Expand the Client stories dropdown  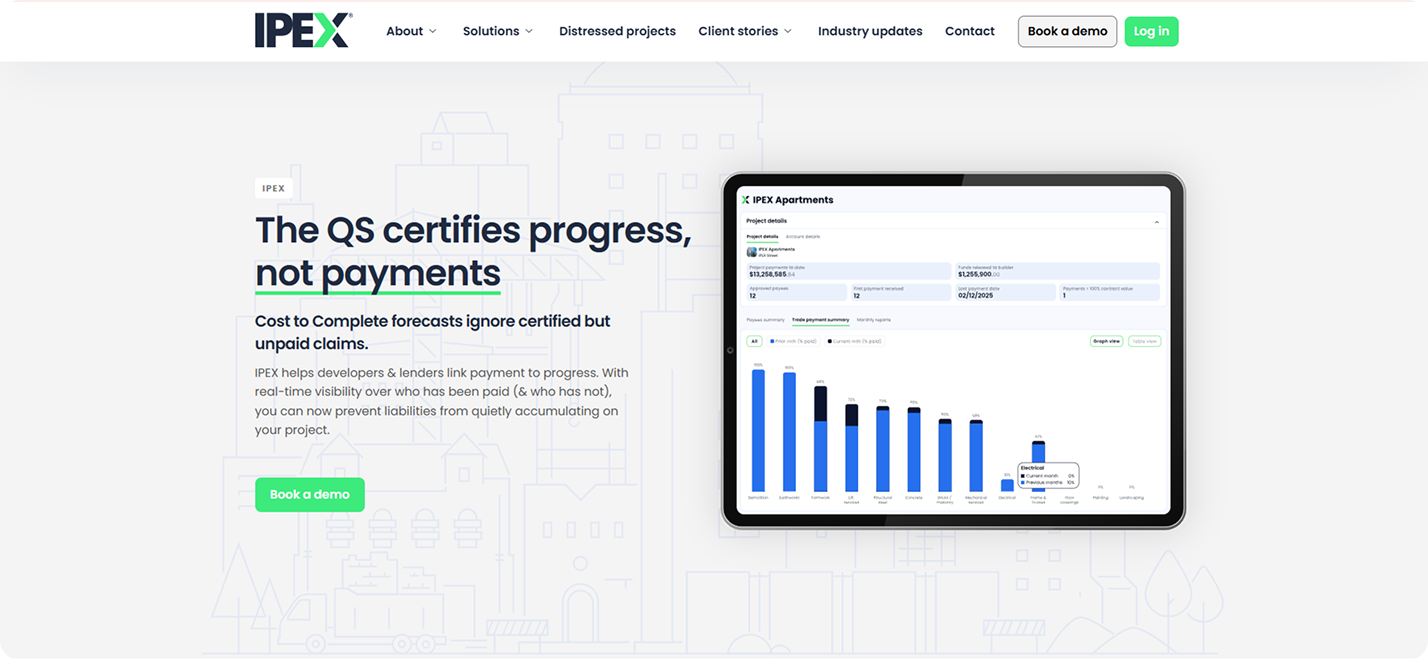pos(745,31)
